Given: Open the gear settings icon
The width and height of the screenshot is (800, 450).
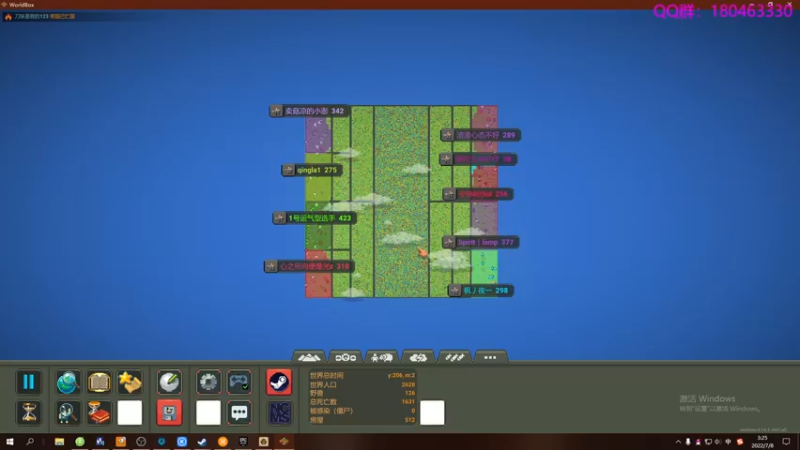Looking at the screenshot, I should pyautogui.click(x=209, y=382).
